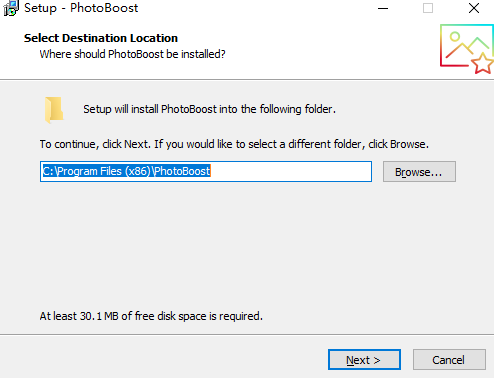The image size is (494, 378).
Task: Click empty space inside the destination folder field
Action: 291,172
